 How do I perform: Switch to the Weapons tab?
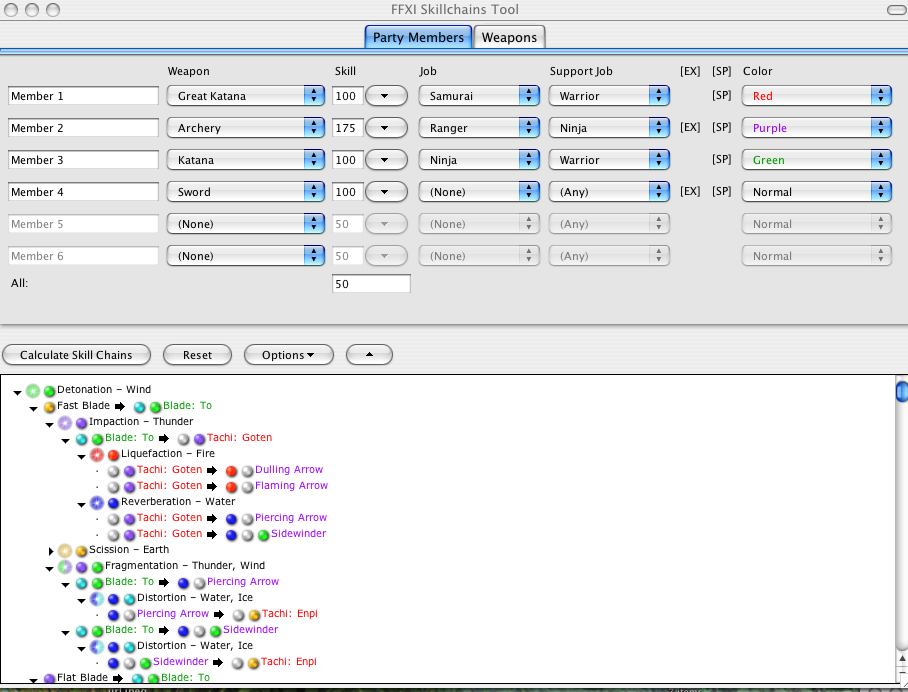tap(509, 38)
